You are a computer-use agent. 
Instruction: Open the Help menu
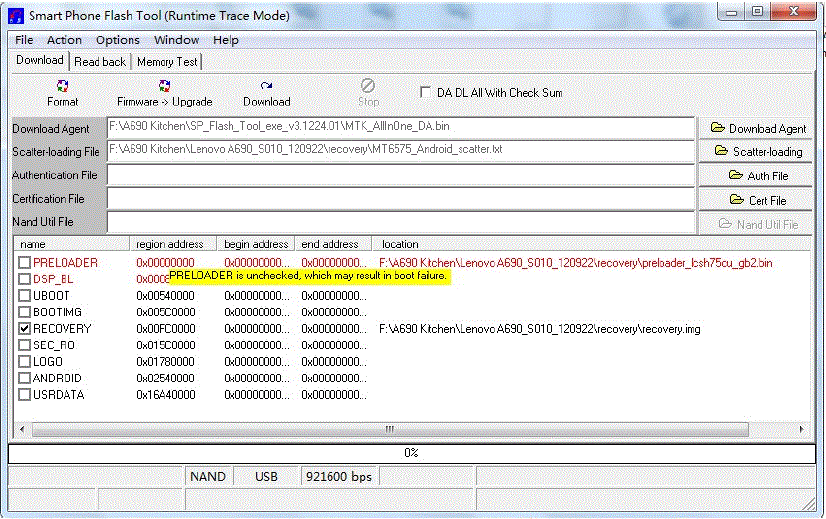225,40
